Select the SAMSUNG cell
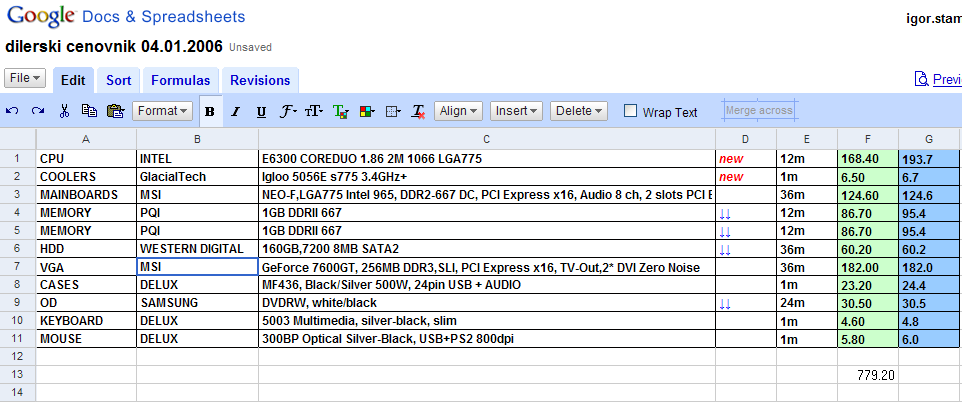This screenshot has height=402, width=962. (197, 303)
